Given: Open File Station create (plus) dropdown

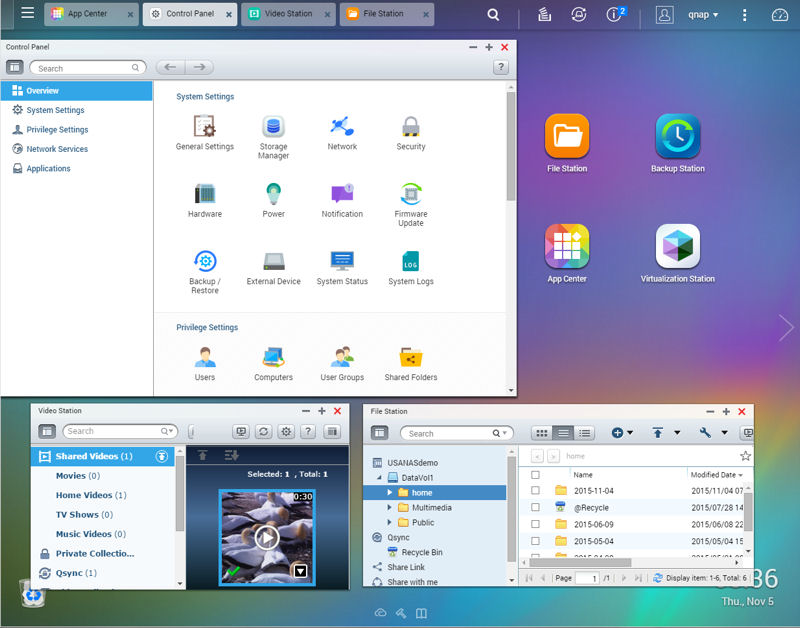Looking at the screenshot, I should (622, 433).
